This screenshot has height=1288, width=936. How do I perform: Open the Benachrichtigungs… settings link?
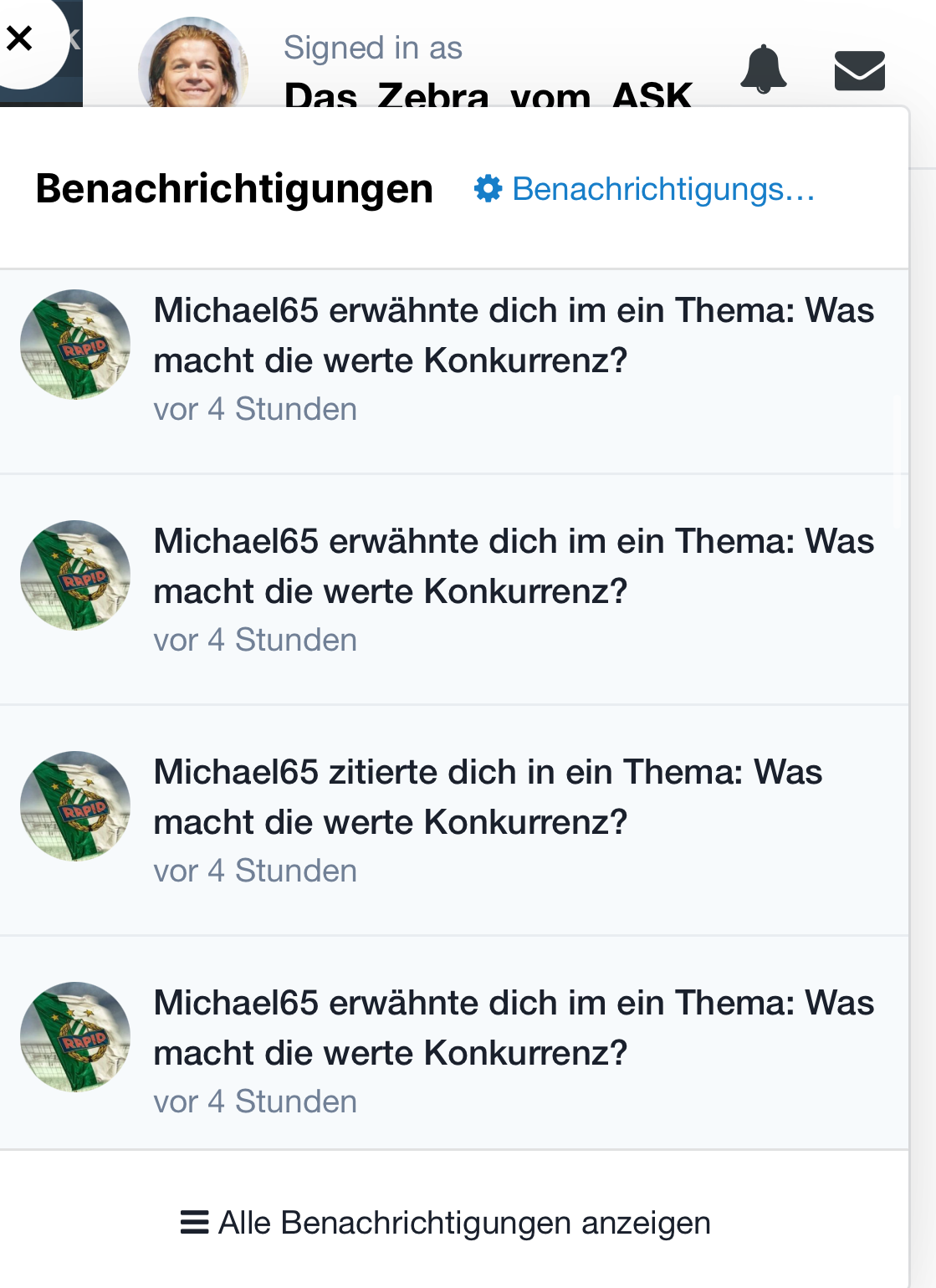click(x=662, y=189)
